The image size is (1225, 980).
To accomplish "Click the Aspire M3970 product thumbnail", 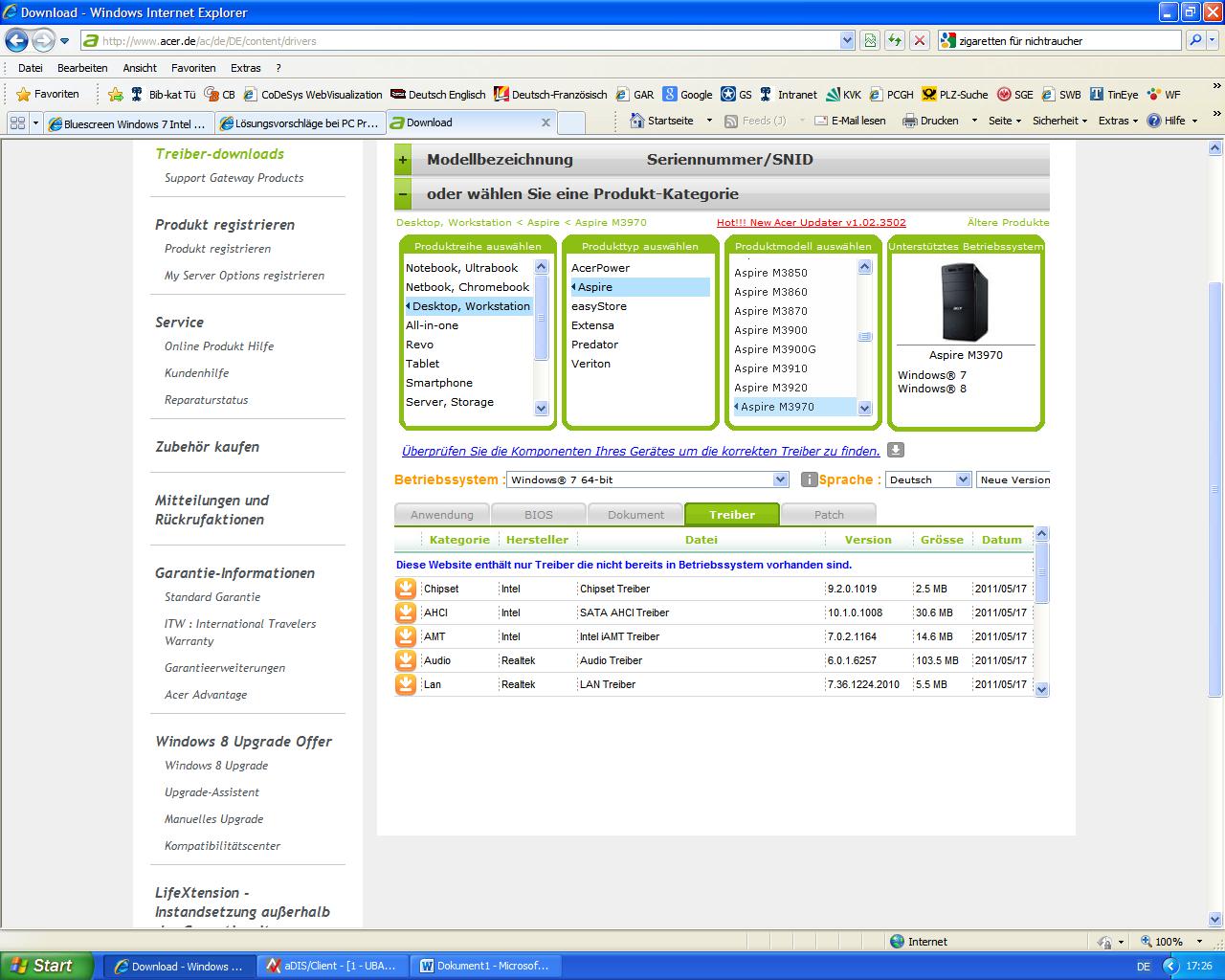I will tap(965, 301).
